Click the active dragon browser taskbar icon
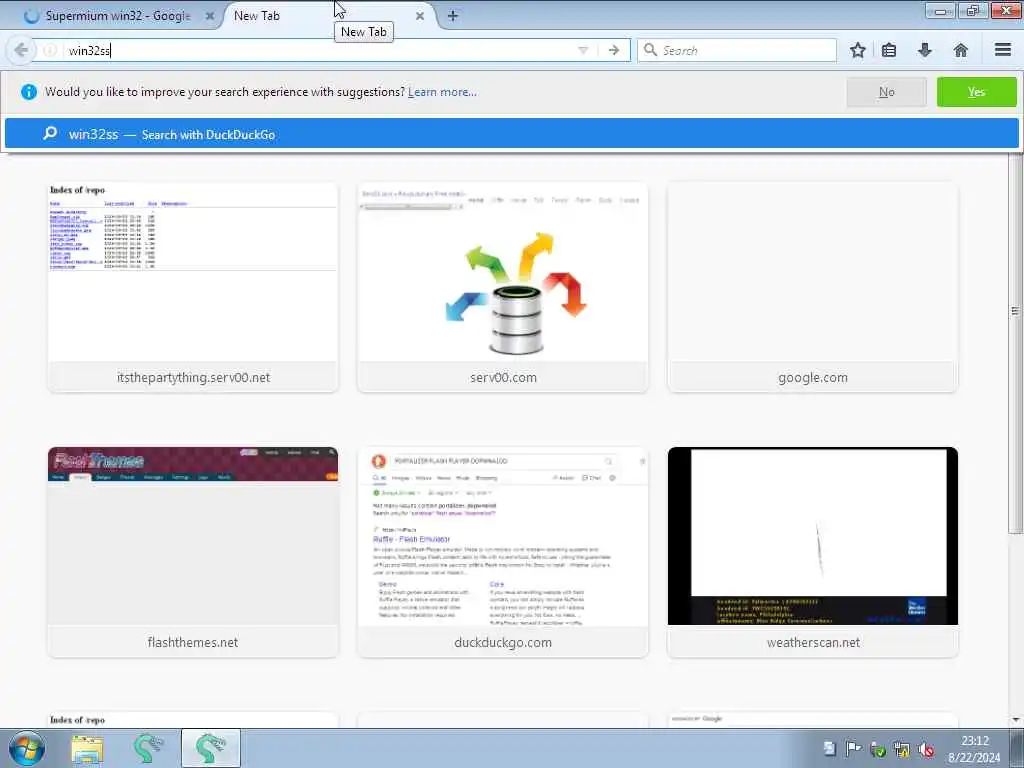This screenshot has height=768, width=1024. (210, 748)
